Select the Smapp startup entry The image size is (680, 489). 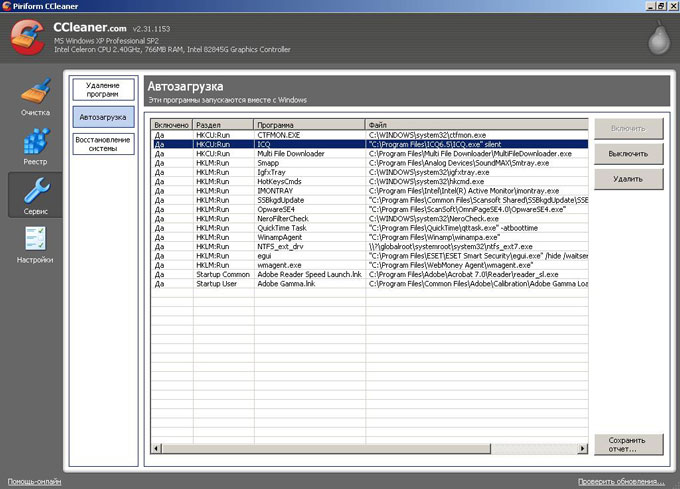click(x=369, y=163)
